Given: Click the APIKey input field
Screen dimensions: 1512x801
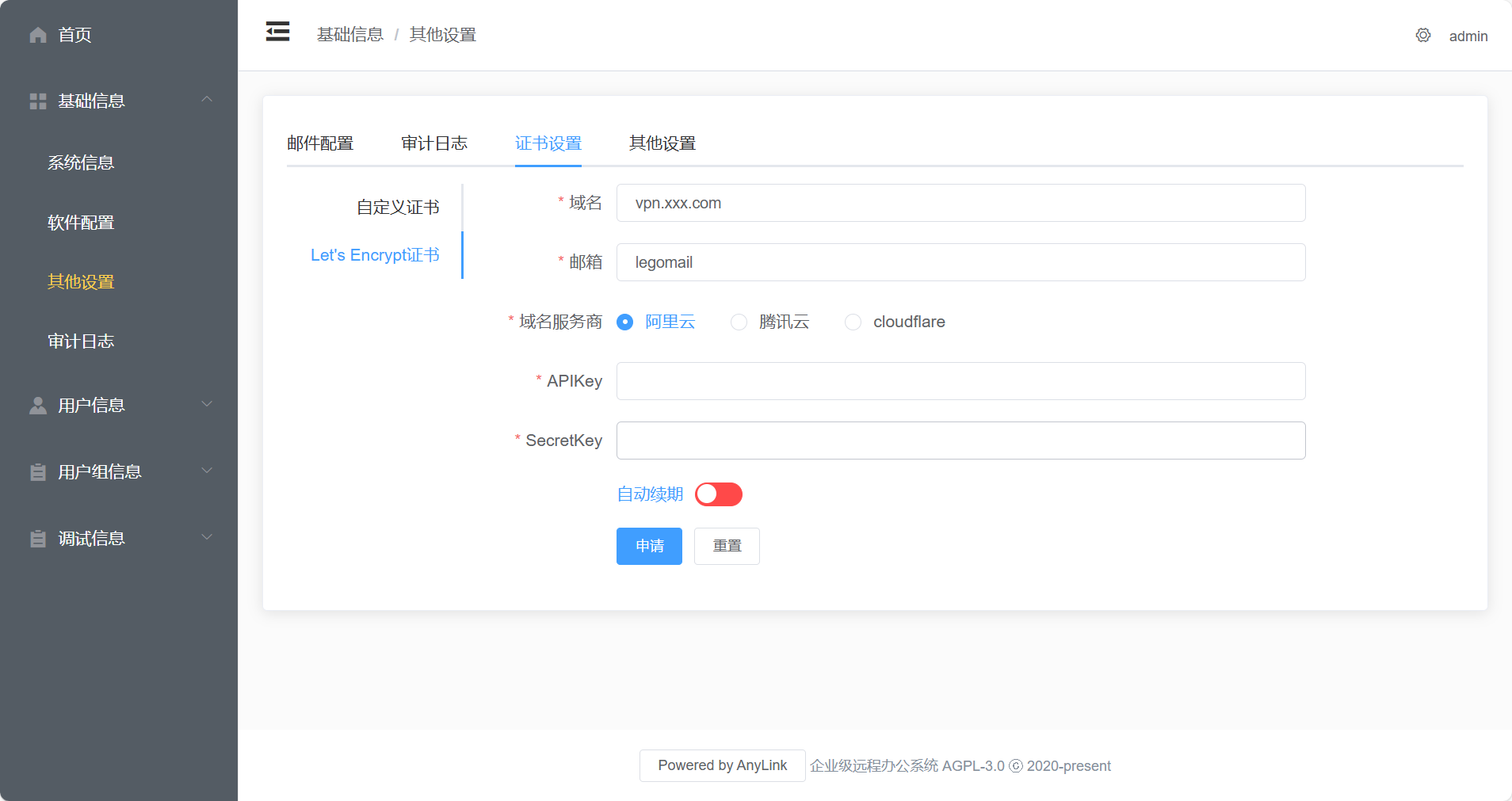Looking at the screenshot, I should coord(960,381).
